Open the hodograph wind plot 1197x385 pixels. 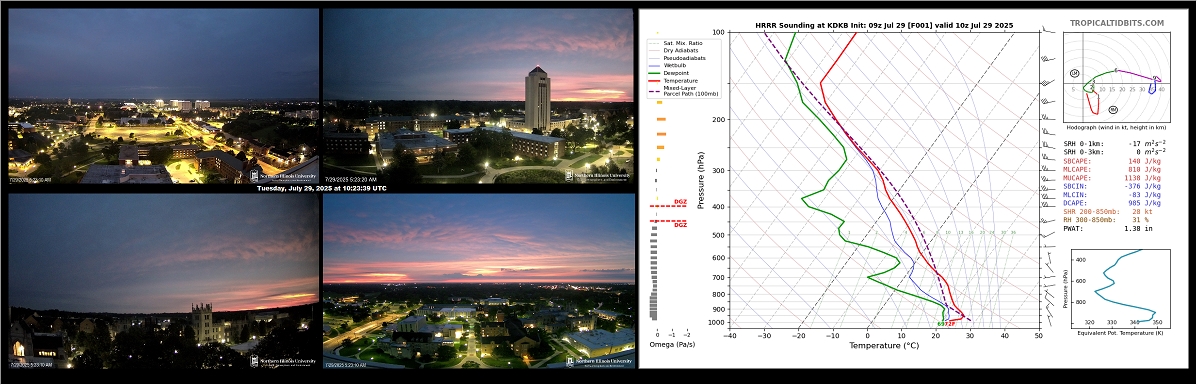[1117, 77]
